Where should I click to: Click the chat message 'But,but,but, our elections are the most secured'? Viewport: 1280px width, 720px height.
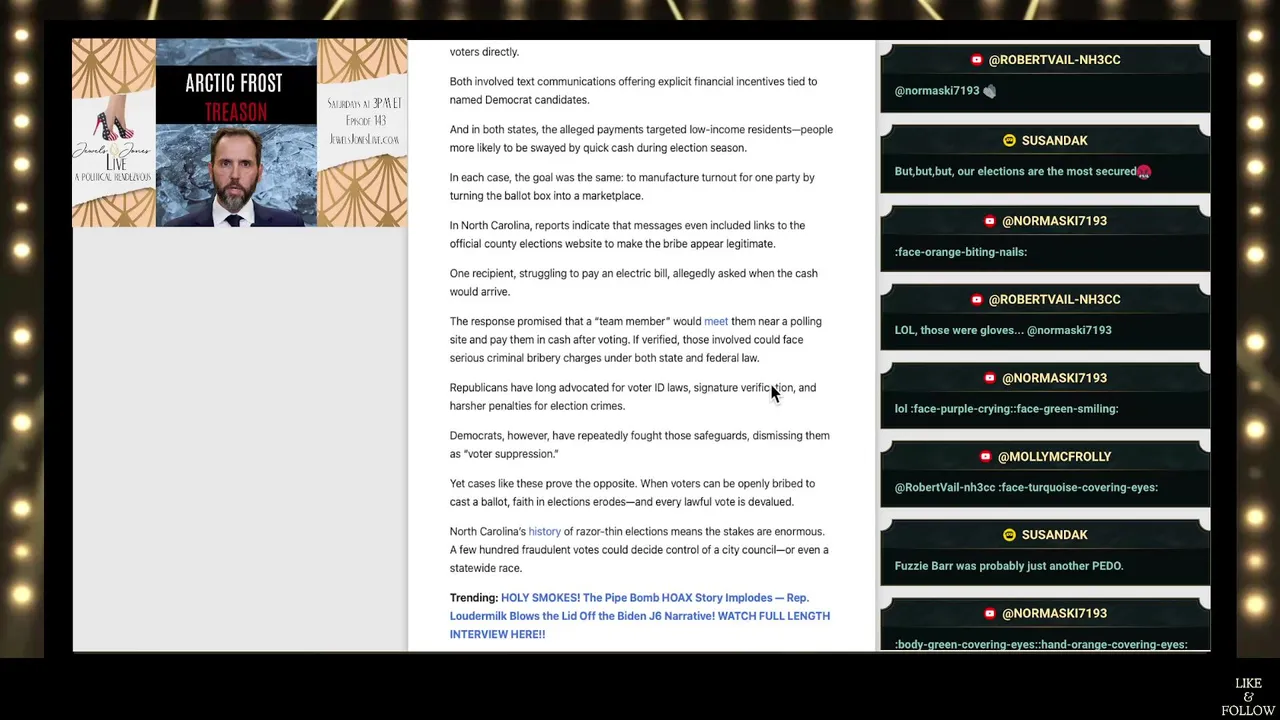click(x=1015, y=171)
